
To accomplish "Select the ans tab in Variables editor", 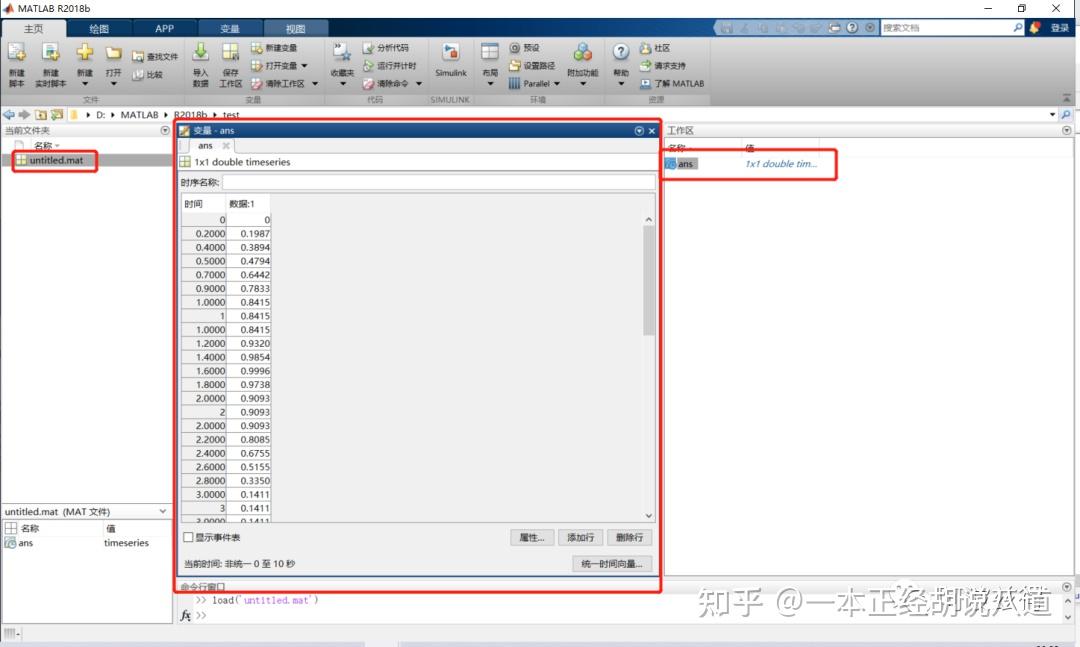I will tap(205, 145).
